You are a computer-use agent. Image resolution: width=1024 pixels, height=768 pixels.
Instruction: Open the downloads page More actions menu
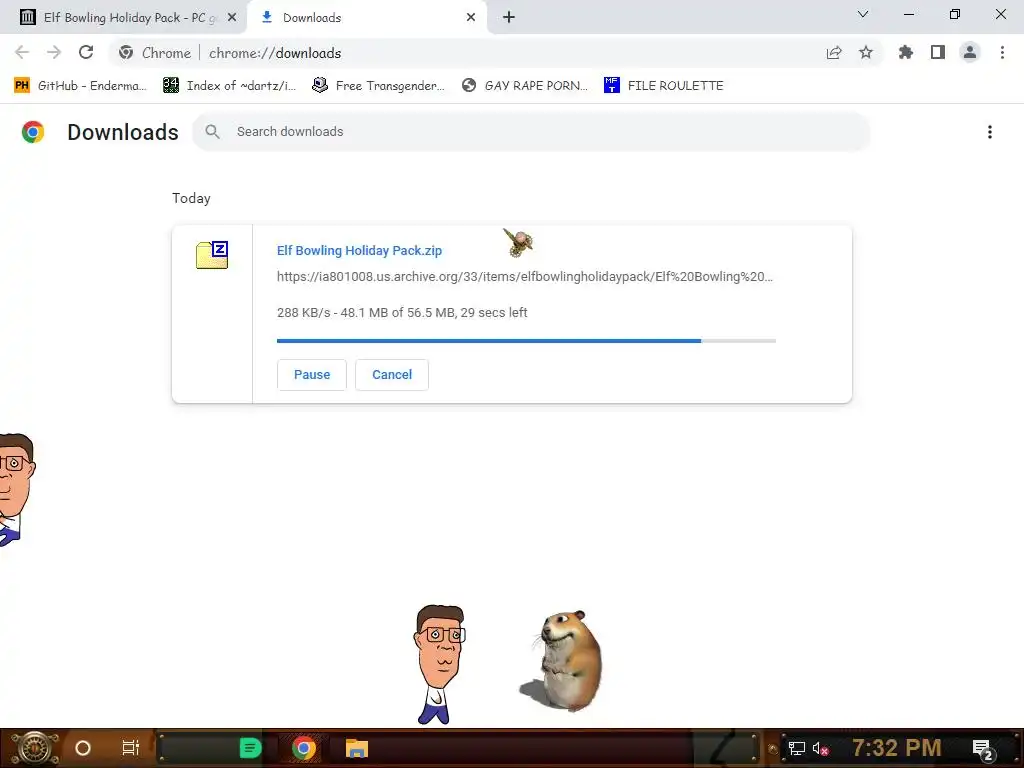tap(990, 132)
